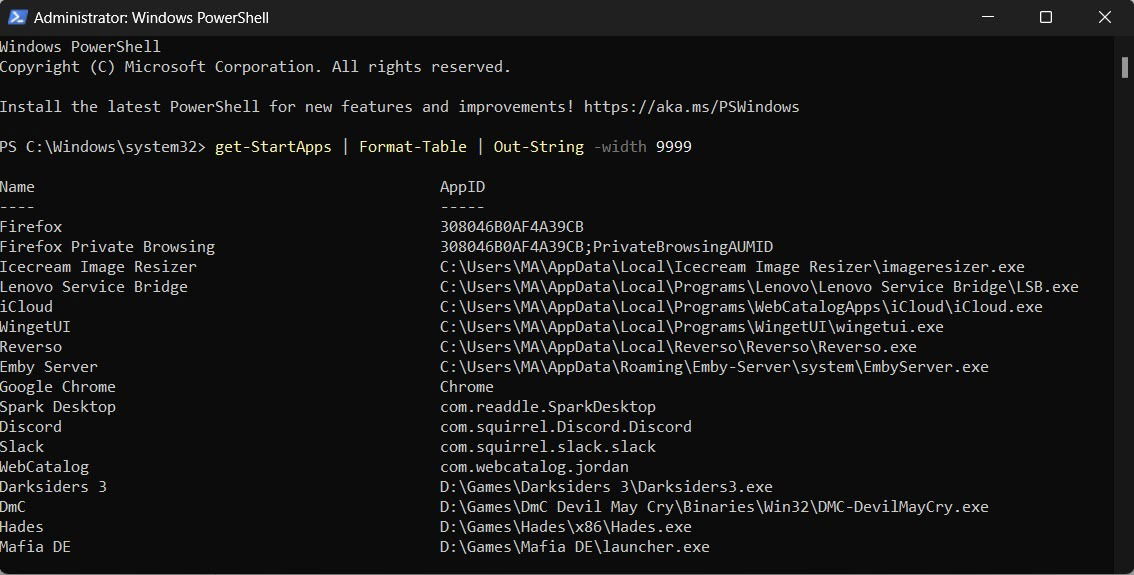Click the 'Mafia DE\launcher.exe' path

(575, 547)
